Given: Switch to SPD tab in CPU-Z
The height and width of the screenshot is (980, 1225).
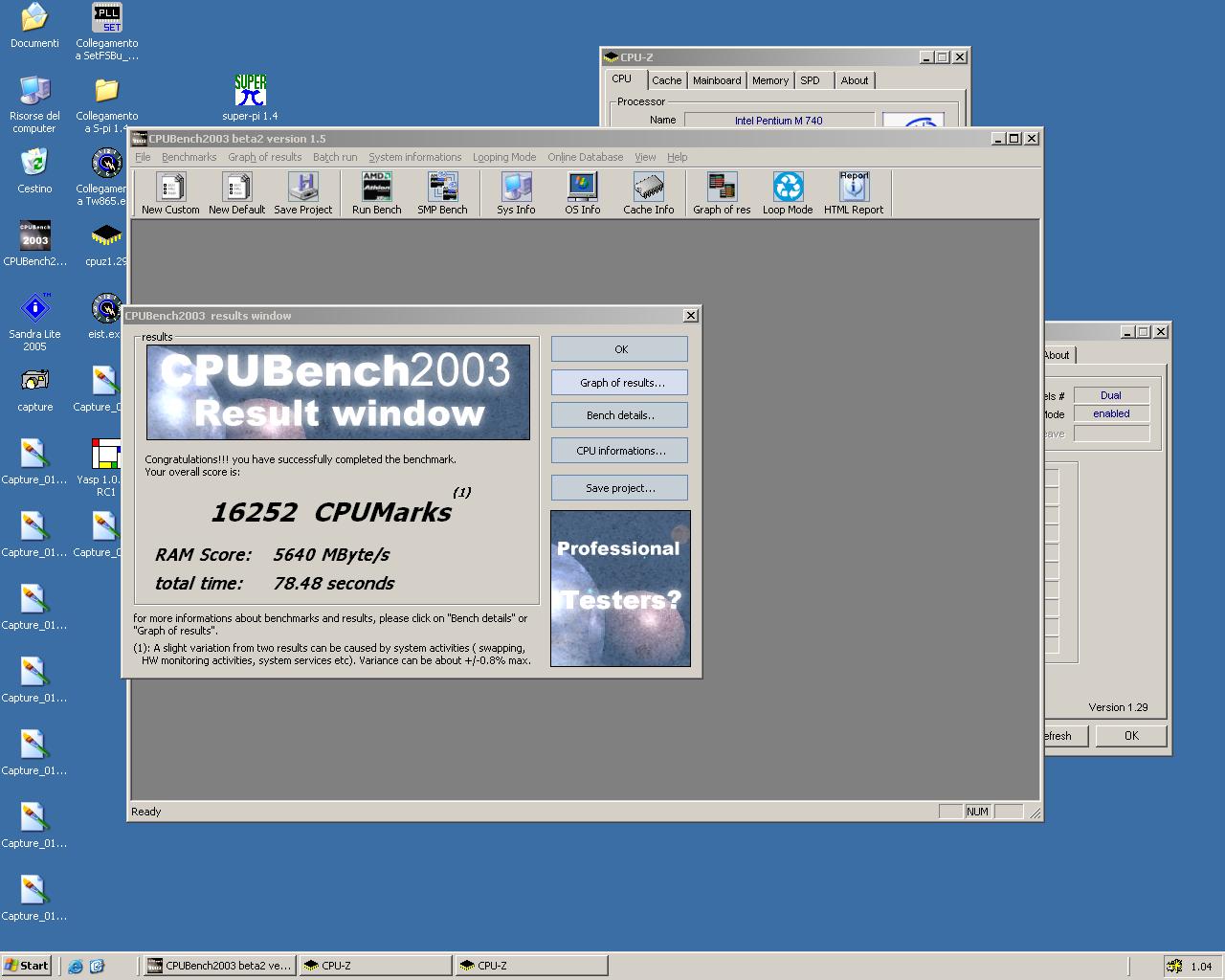Looking at the screenshot, I should coord(810,81).
